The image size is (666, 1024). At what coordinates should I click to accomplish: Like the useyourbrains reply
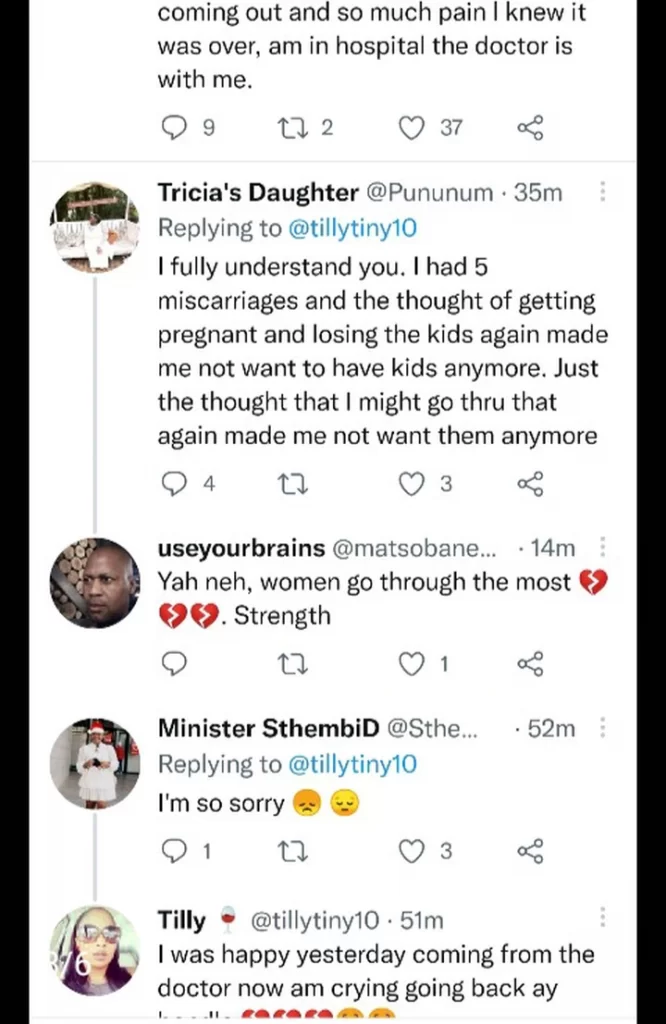click(411, 663)
